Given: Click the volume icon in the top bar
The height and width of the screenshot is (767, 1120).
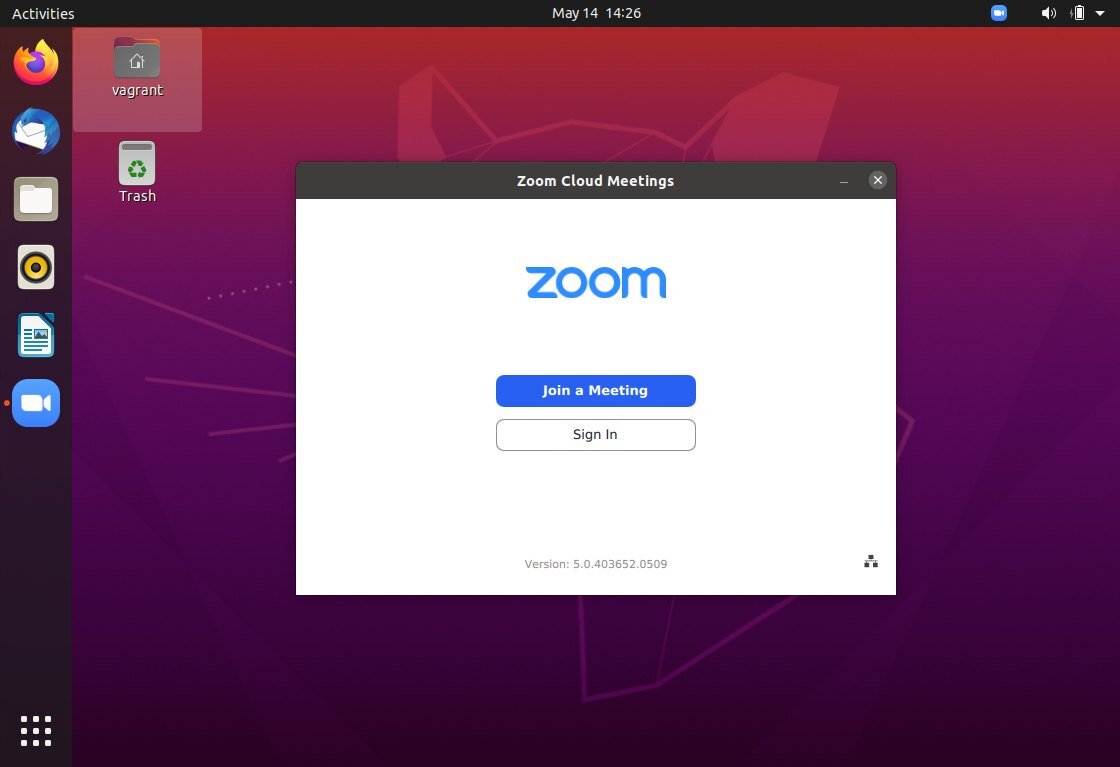Looking at the screenshot, I should click(x=1048, y=13).
